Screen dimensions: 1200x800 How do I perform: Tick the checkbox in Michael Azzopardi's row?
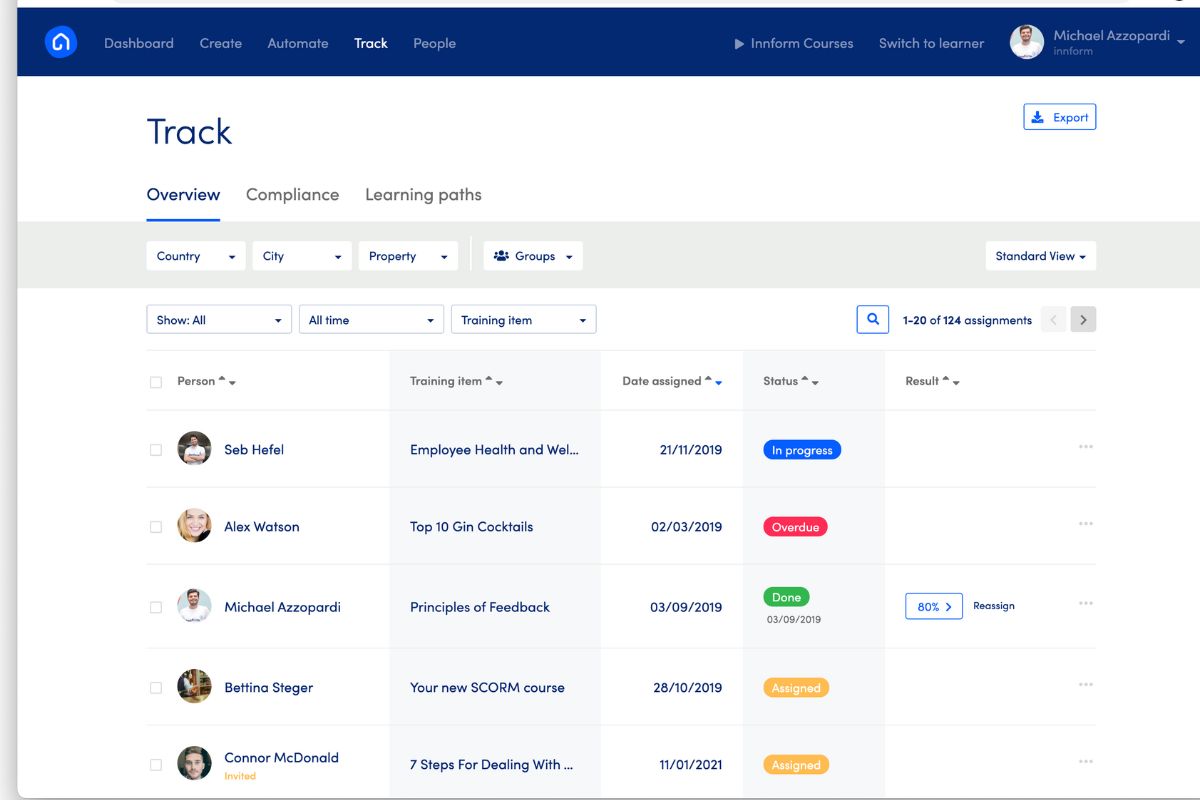pos(155,607)
